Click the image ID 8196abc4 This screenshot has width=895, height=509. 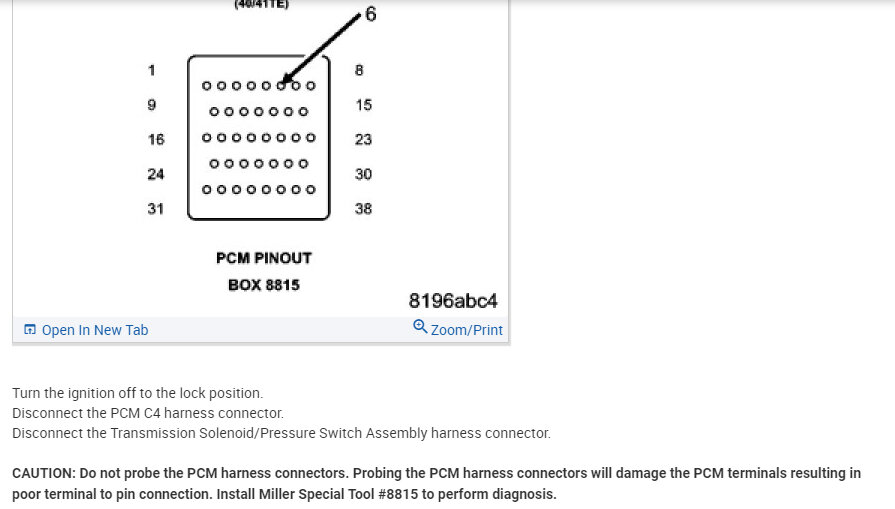click(453, 301)
